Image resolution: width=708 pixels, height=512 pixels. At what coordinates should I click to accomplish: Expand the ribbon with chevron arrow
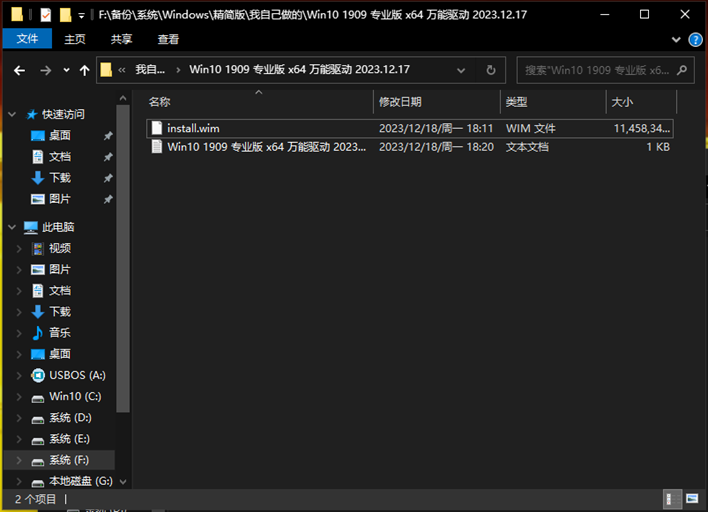pyautogui.click(x=673, y=39)
